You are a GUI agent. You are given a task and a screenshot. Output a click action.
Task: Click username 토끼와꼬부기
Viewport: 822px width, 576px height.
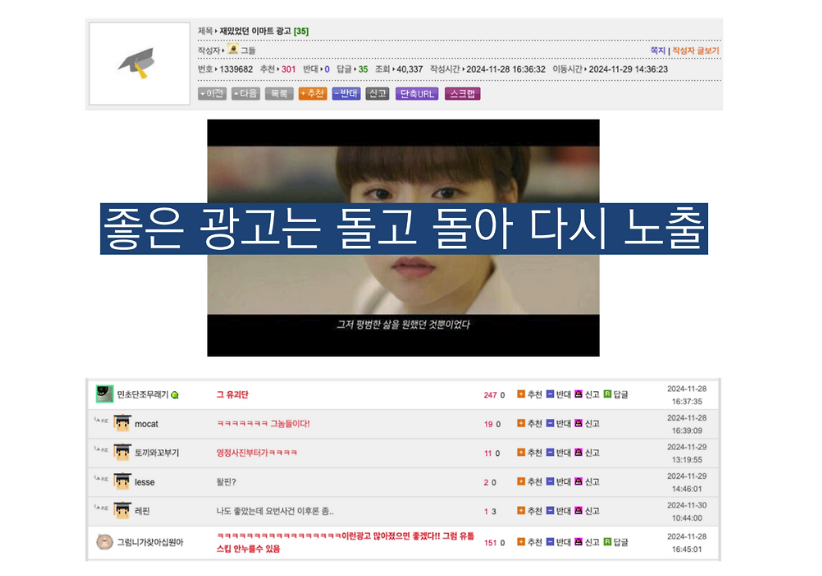(157, 453)
